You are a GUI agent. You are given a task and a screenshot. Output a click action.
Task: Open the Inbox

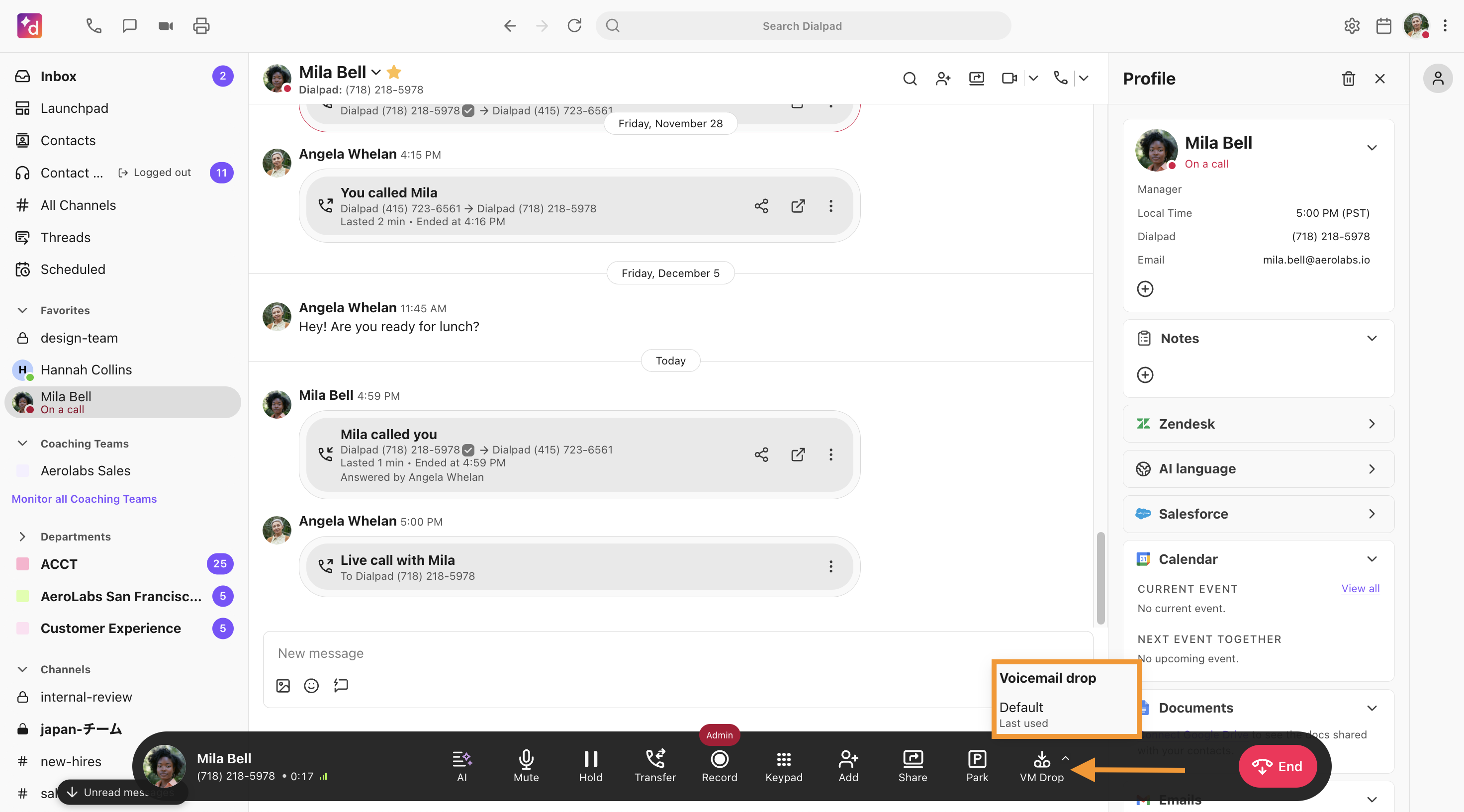[123, 76]
